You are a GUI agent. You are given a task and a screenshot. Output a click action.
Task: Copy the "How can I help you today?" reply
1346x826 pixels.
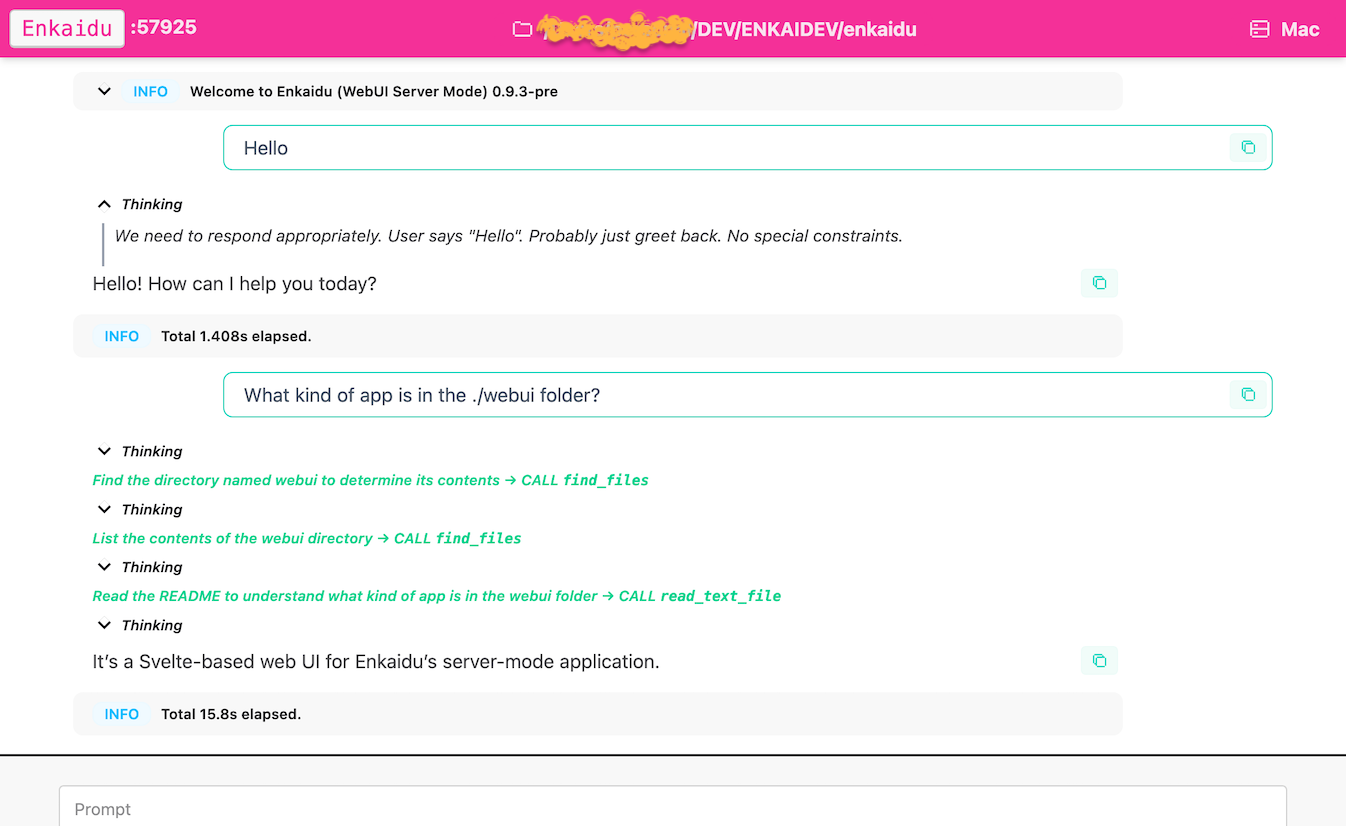click(1099, 283)
